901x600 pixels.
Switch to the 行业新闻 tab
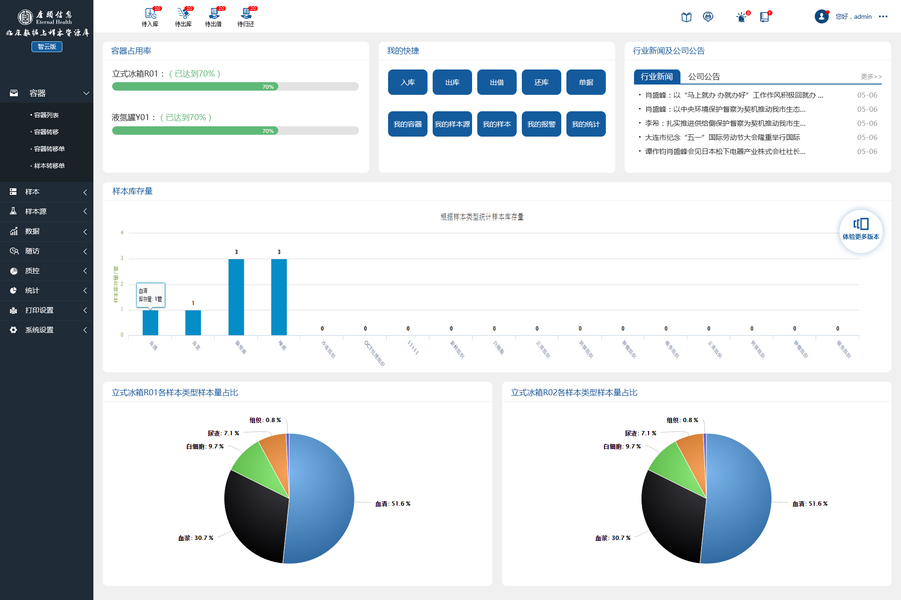tap(657, 76)
